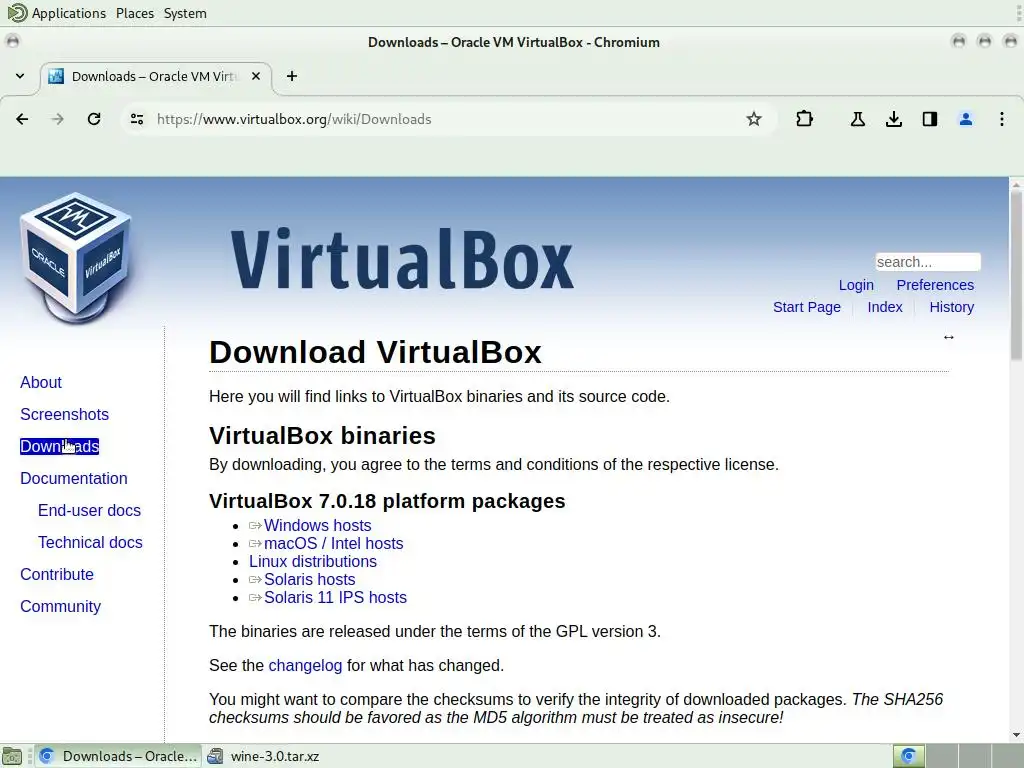Open the Preferences link

pos(935,285)
